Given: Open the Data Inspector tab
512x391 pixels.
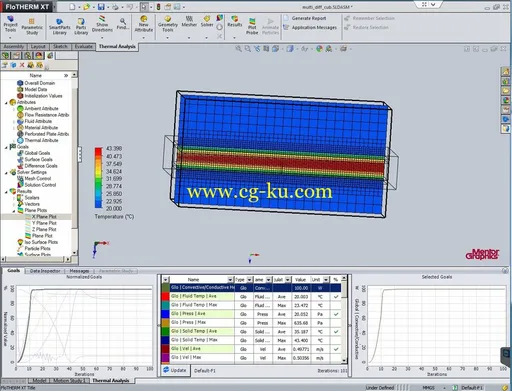Looking at the screenshot, I should [x=45, y=271].
